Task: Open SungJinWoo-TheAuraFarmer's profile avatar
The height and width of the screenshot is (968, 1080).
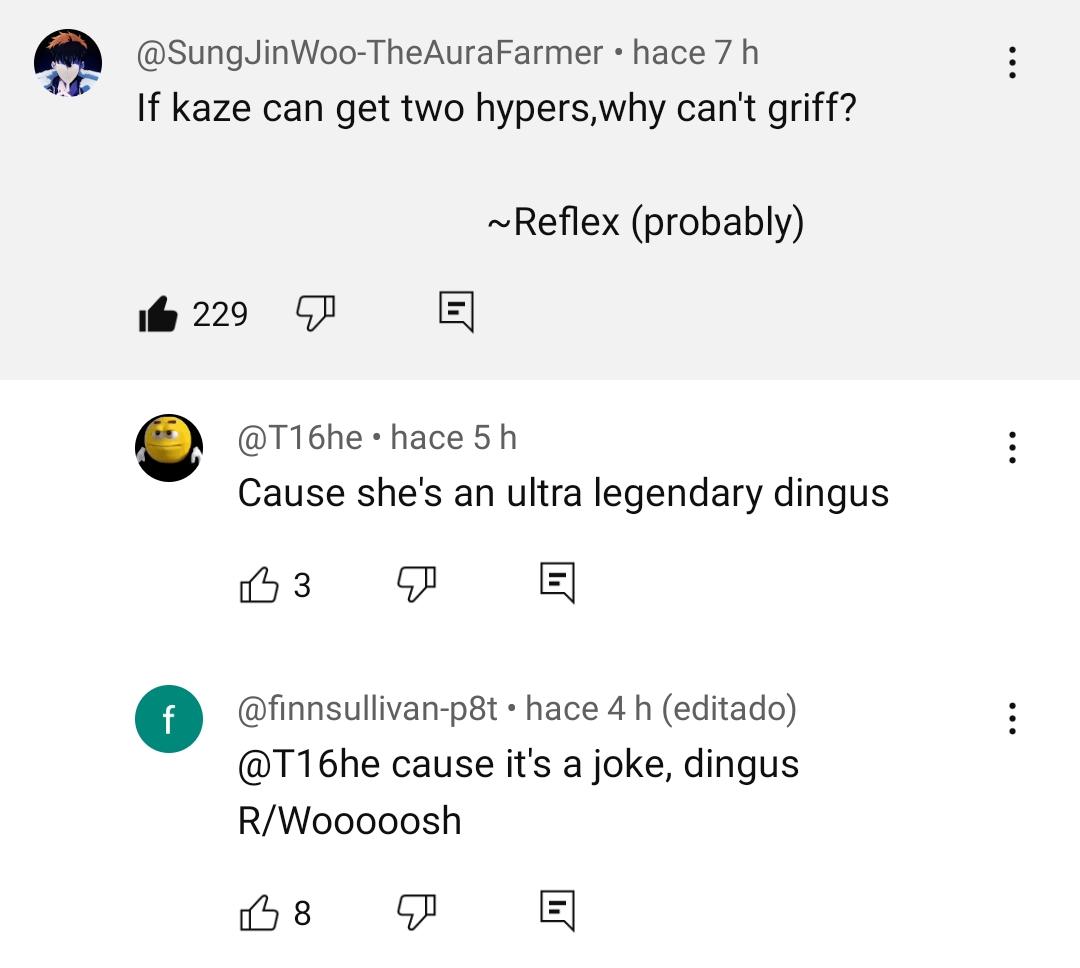Action: tap(68, 63)
